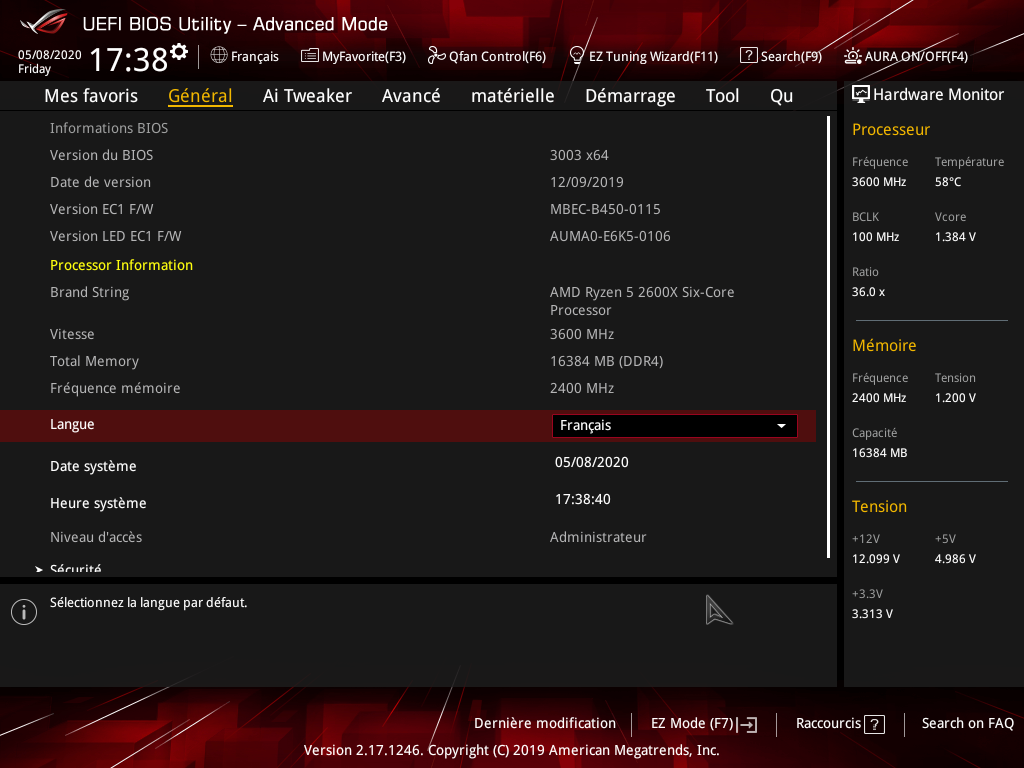This screenshot has height=768, width=1024.
Task: Click the Fréquence mémoire row label
Action: point(115,389)
